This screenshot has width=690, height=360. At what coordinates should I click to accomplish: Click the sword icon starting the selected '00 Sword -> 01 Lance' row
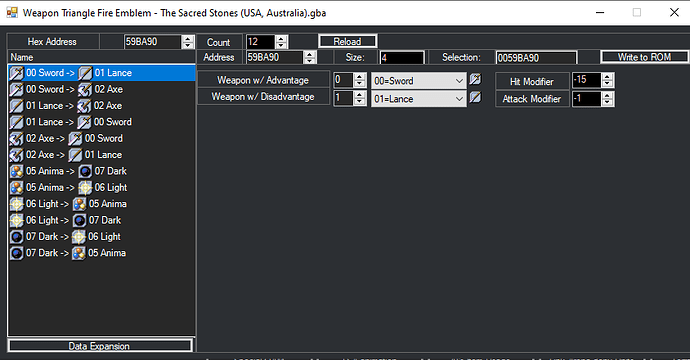pos(16,73)
